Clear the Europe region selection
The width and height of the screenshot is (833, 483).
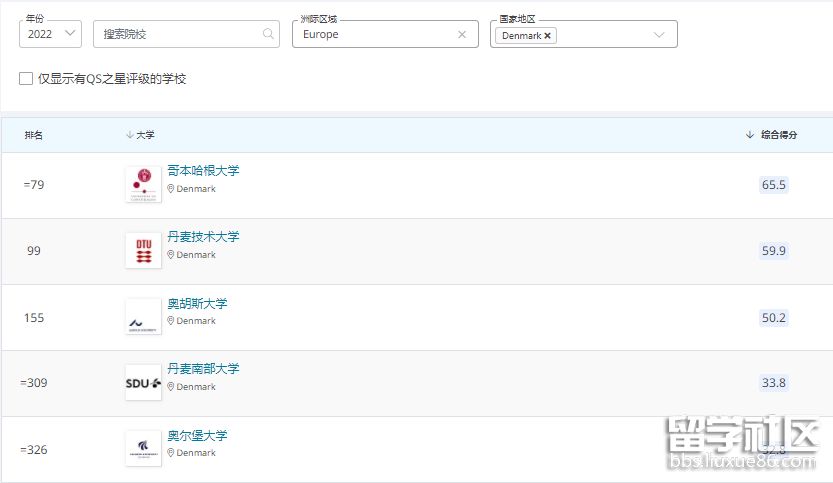coord(462,35)
